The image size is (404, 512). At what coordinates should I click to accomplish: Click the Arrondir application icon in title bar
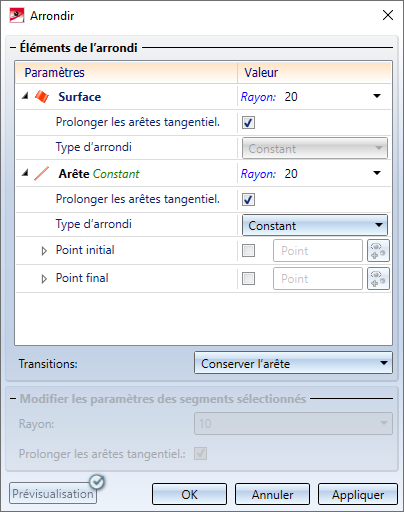pos(17,16)
